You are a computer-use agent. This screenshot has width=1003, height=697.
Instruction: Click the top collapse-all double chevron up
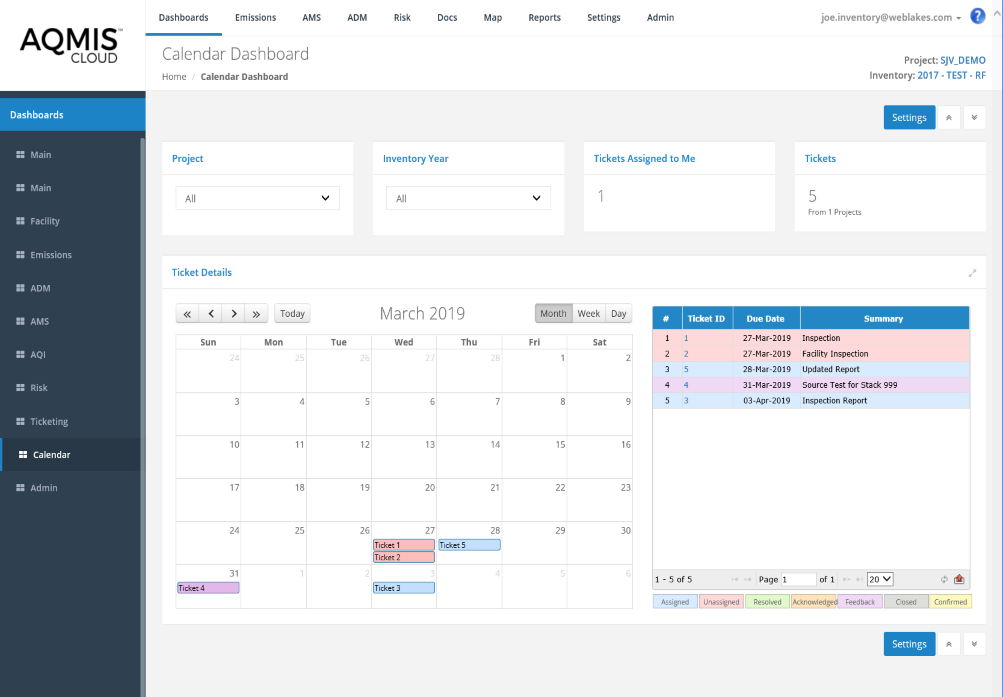tap(949, 118)
